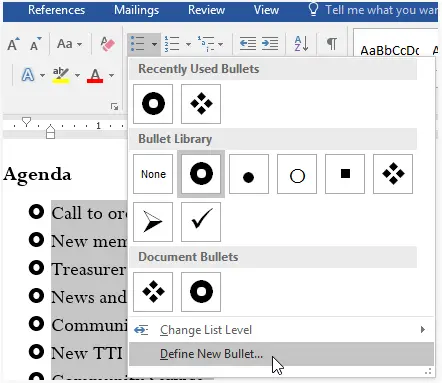Select the square bullet in Bullet Library
Image resolution: width=442 pixels, height=383 pixels.
345,174
